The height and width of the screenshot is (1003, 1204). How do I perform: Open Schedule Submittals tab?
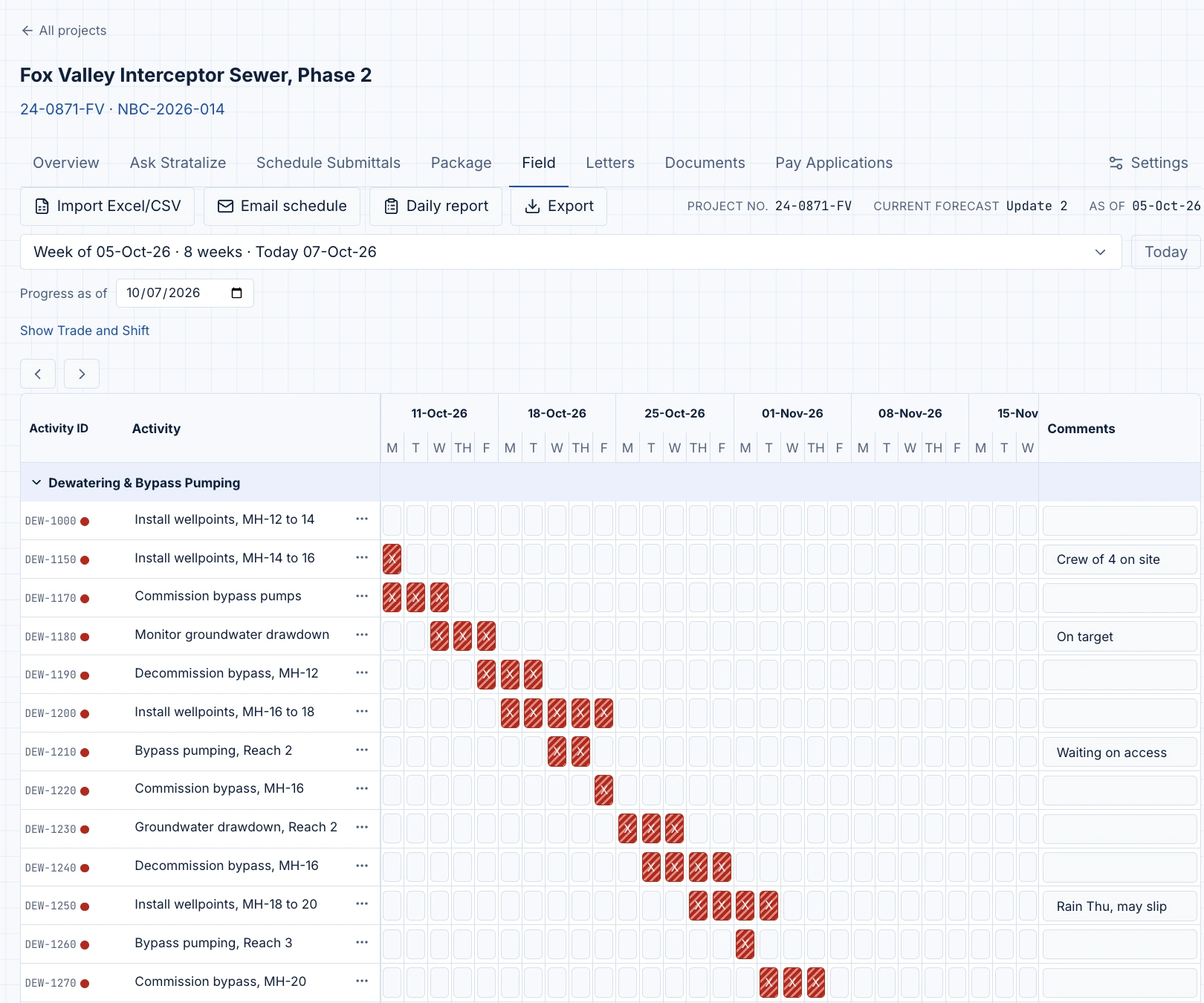tap(328, 163)
